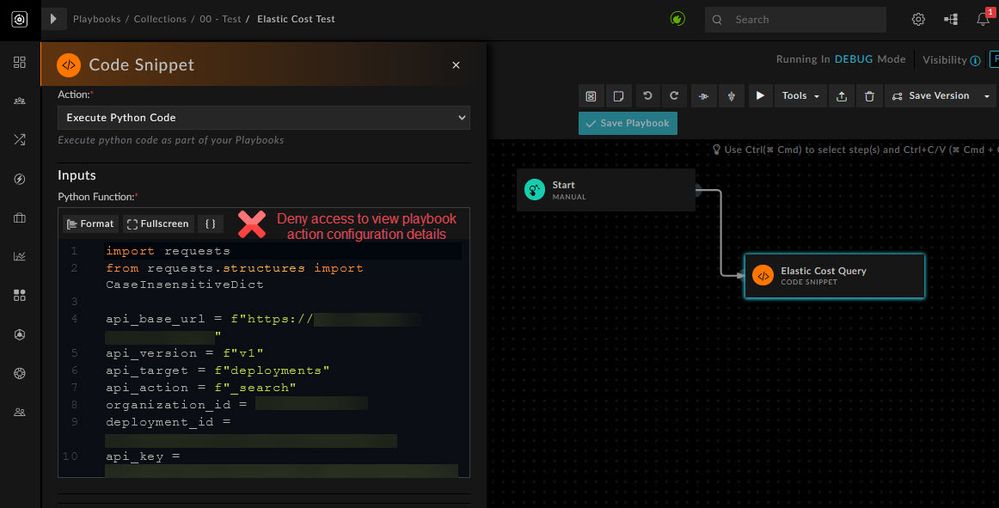This screenshot has height=508, width=999.
Task: Click into the top Search field
Action: (806, 19)
